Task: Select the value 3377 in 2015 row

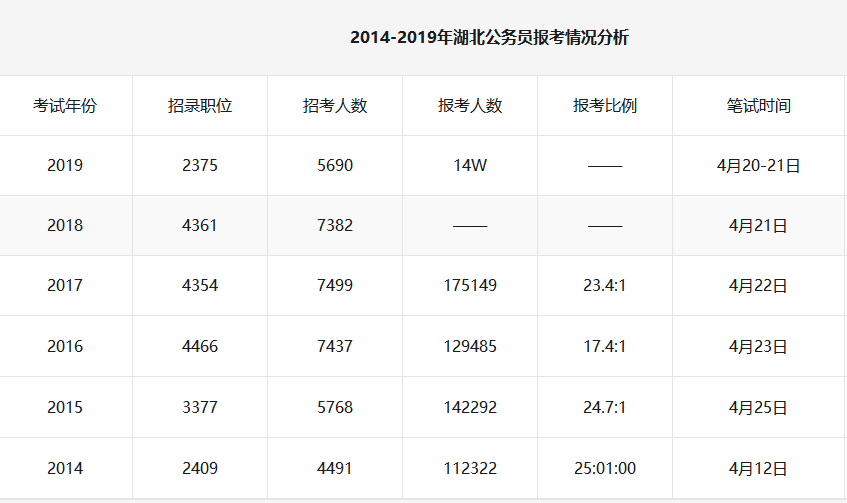Action: [x=200, y=407]
